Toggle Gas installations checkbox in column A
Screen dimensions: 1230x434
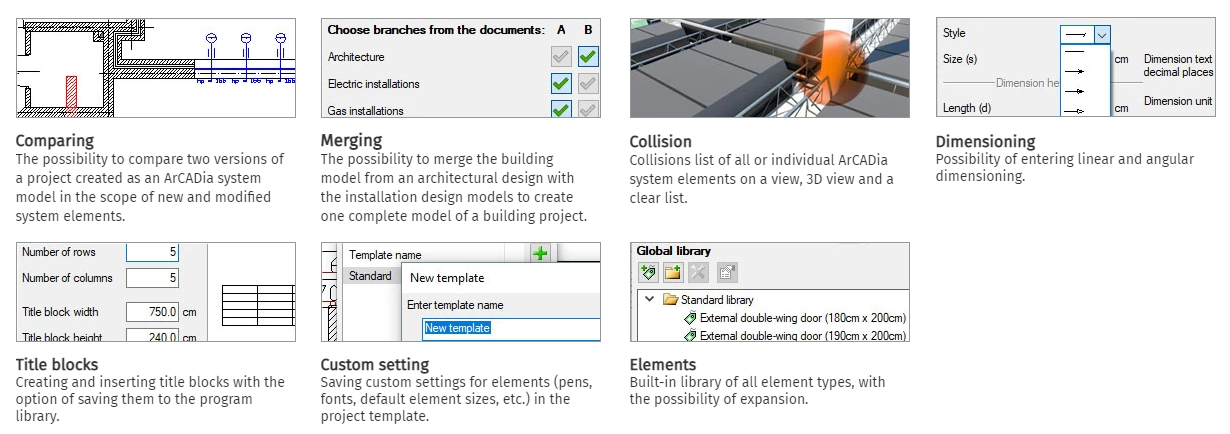point(561,110)
